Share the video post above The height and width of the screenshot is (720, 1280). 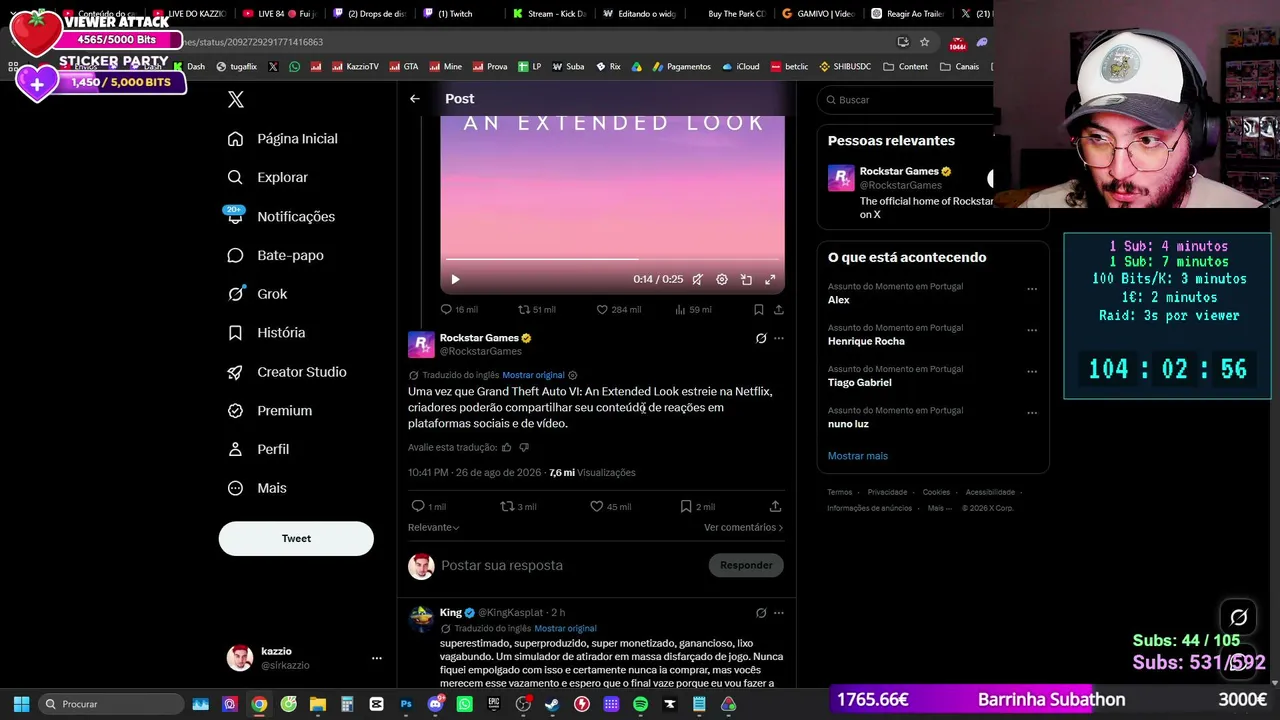(779, 310)
